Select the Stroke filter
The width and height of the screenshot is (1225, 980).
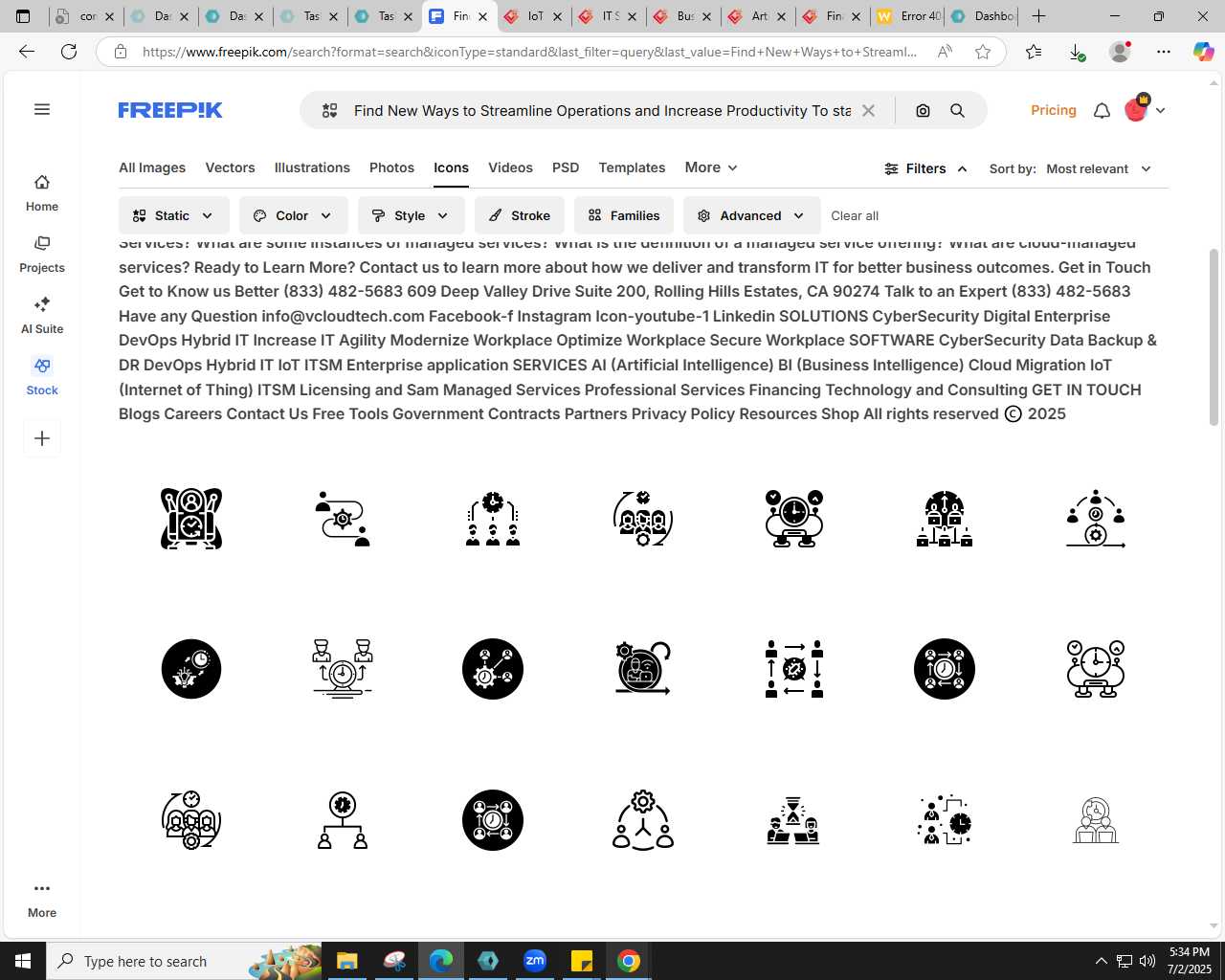pyautogui.click(x=519, y=215)
